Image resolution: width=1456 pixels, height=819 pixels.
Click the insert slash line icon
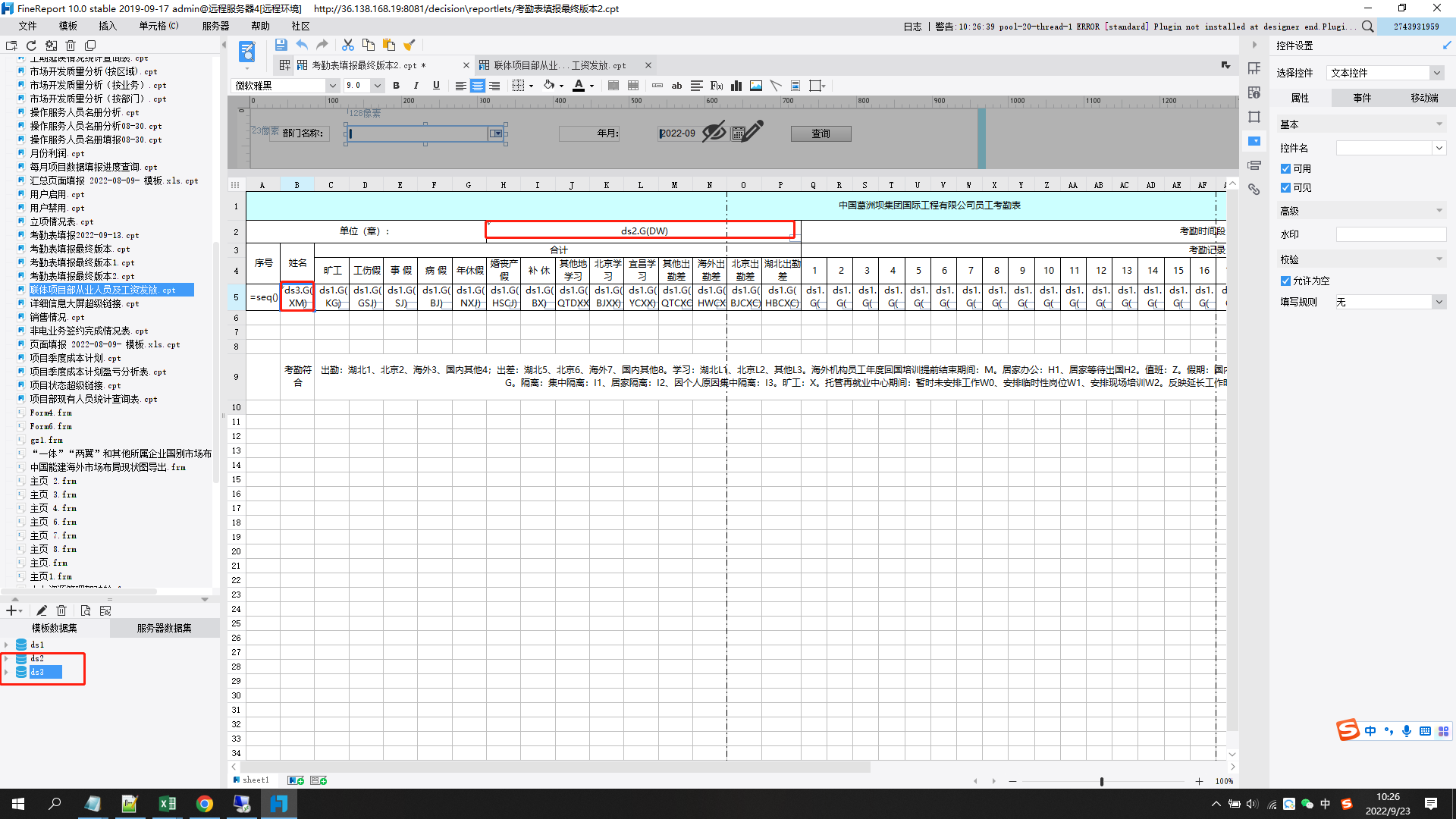coord(776,86)
